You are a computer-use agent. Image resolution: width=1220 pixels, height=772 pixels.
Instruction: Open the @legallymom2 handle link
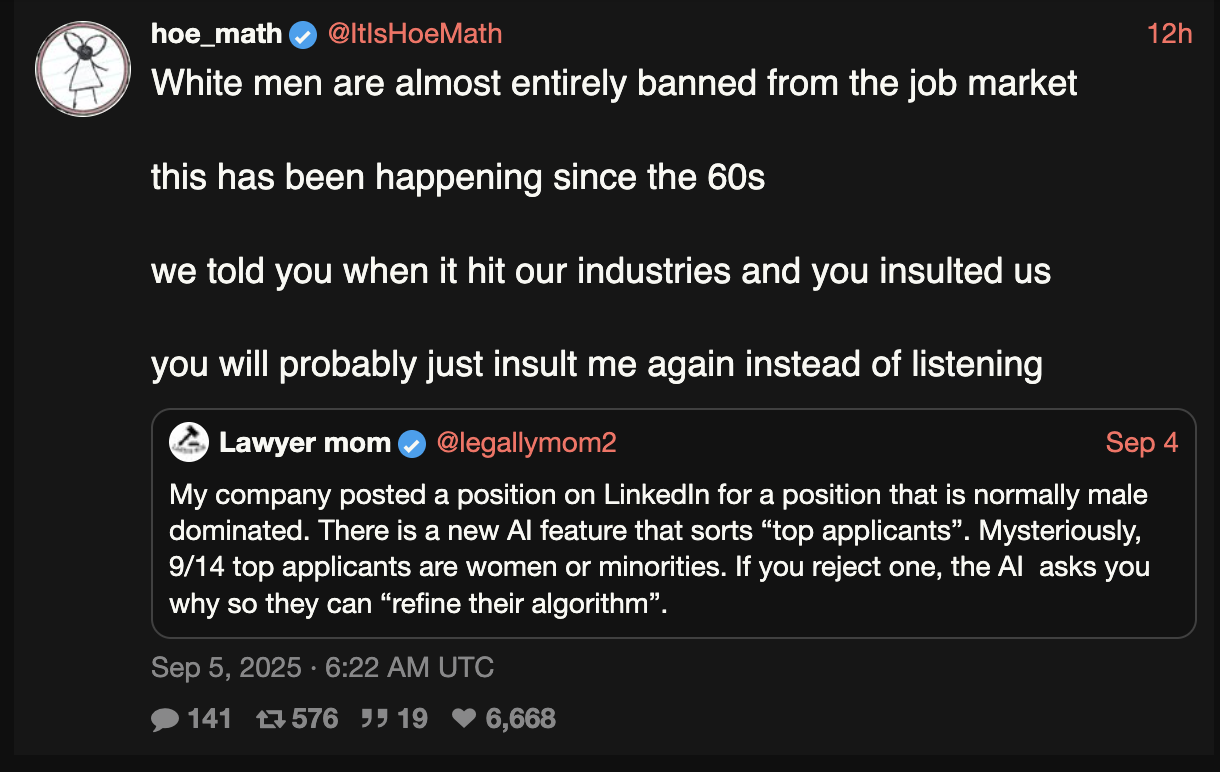click(x=526, y=443)
